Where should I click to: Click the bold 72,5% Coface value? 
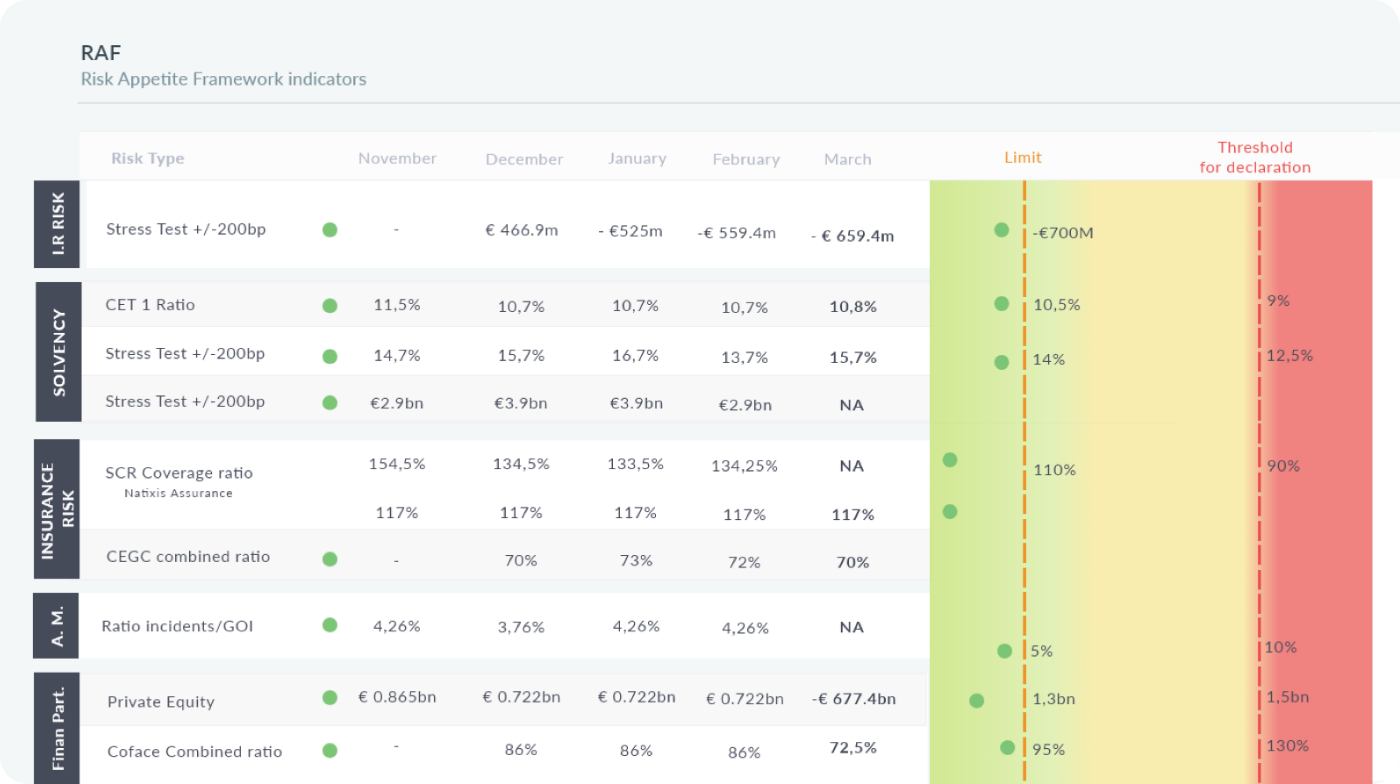click(x=853, y=747)
